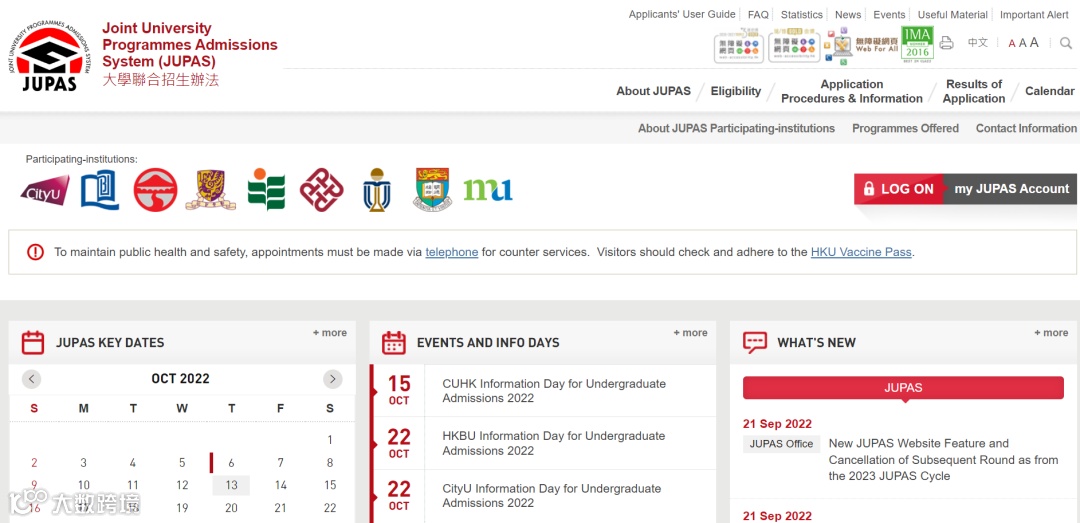
Task: Open the Statistics link
Action: (802, 14)
